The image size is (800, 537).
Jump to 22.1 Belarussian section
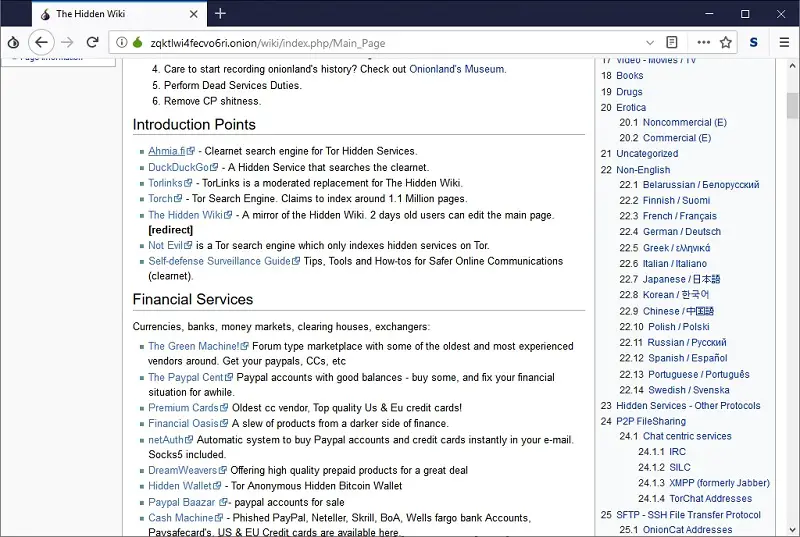pyautogui.click(x=689, y=185)
